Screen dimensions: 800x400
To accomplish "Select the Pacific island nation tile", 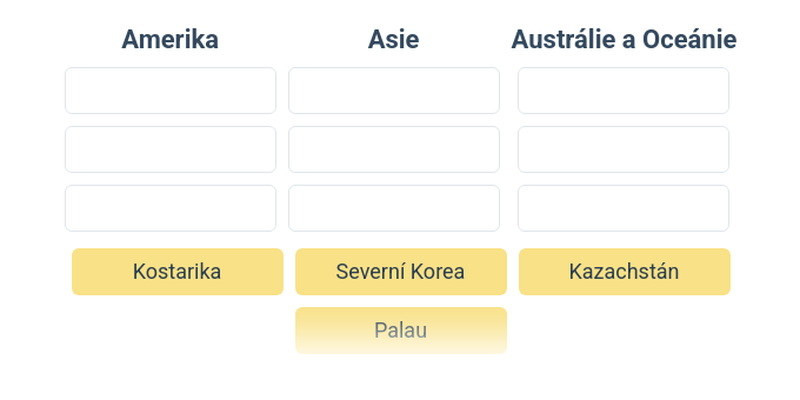I will click(400, 330).
